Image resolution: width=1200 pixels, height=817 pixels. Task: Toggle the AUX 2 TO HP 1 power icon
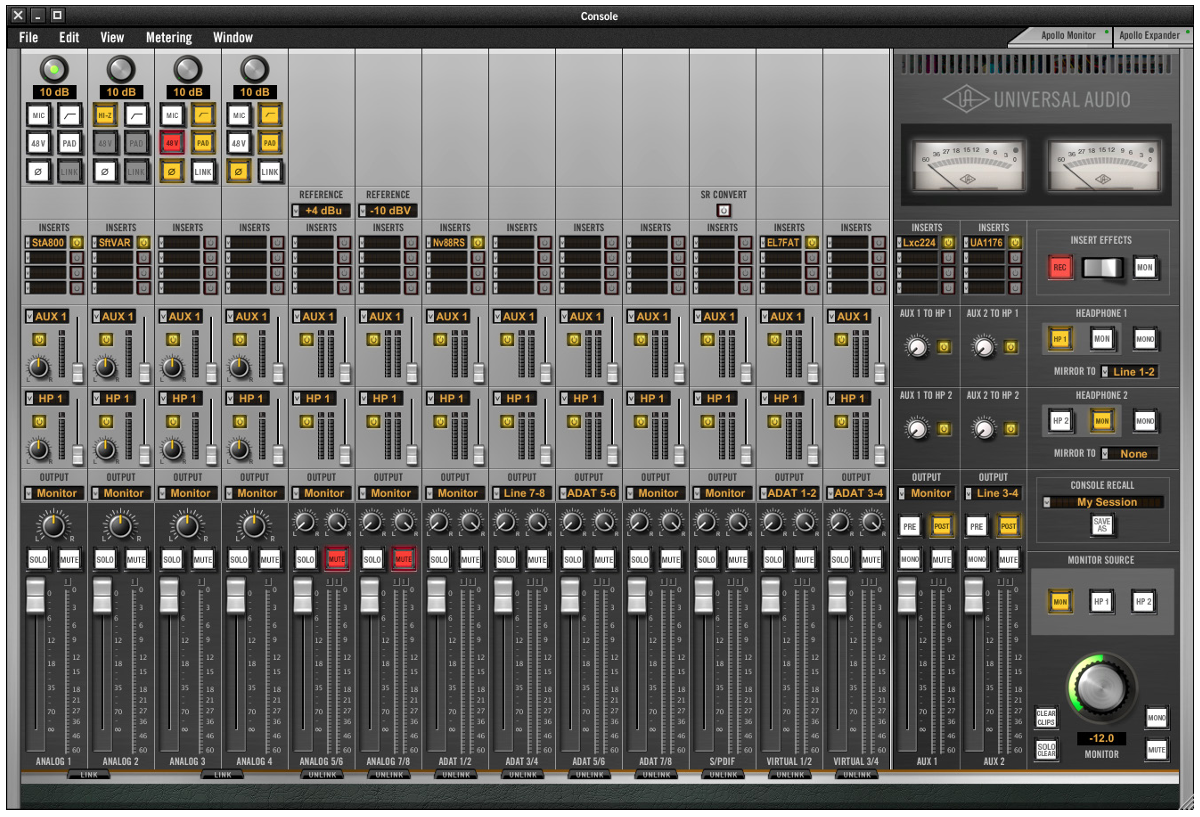click(x=1011, y=347)
